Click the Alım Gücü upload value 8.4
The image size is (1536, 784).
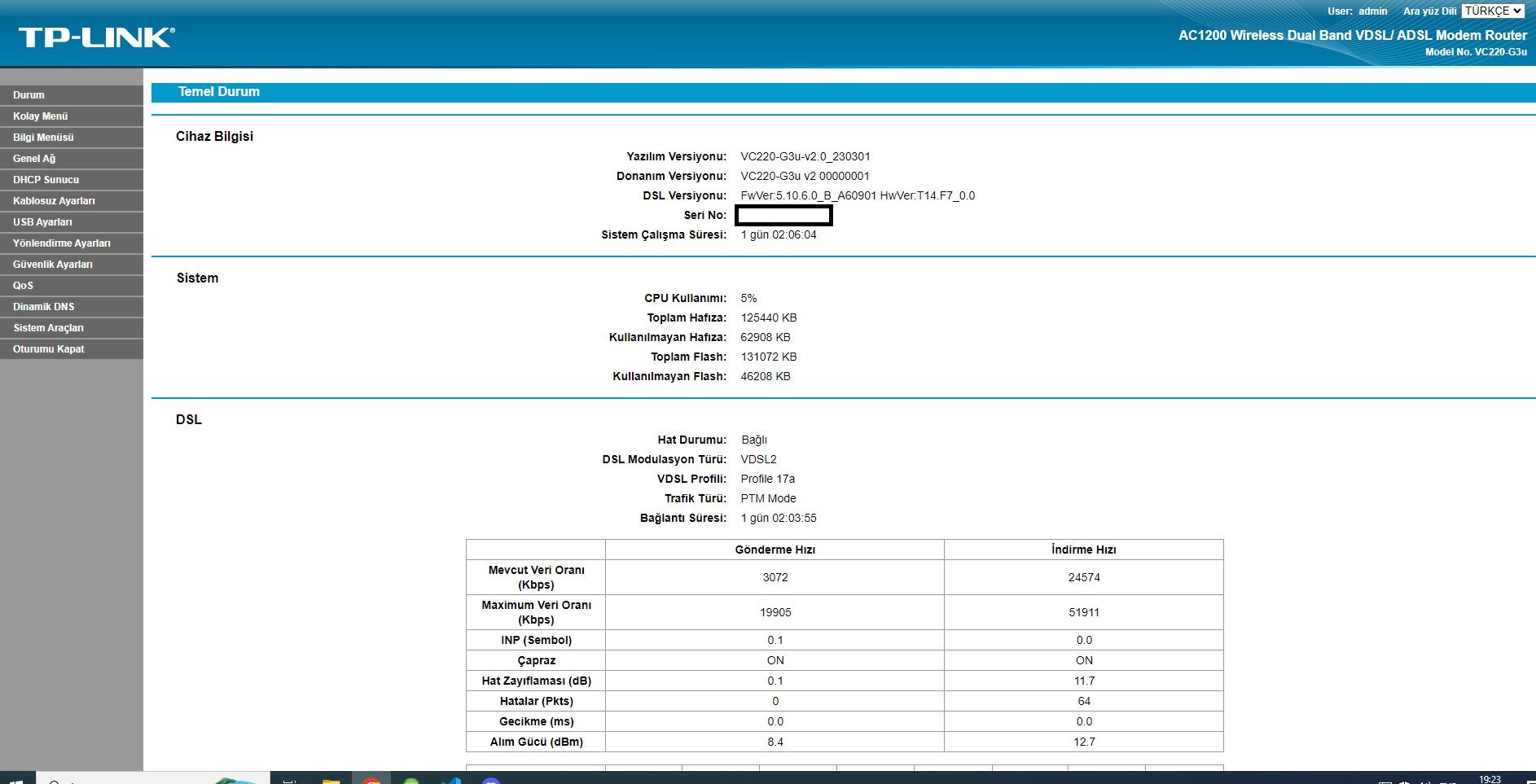(x=775, y=742)
